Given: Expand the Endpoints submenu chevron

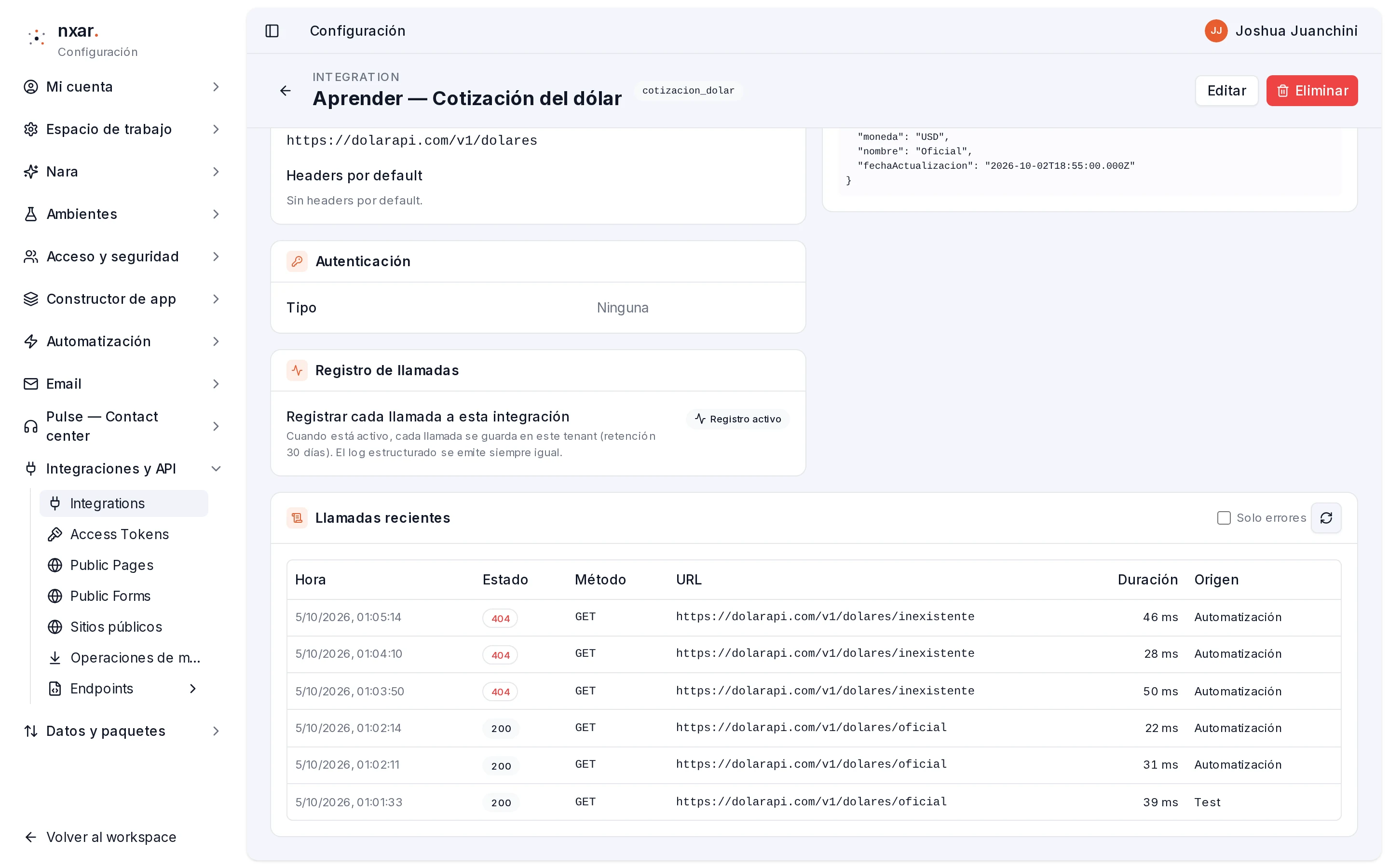Looking at the screenshot, I should (193, 688).
